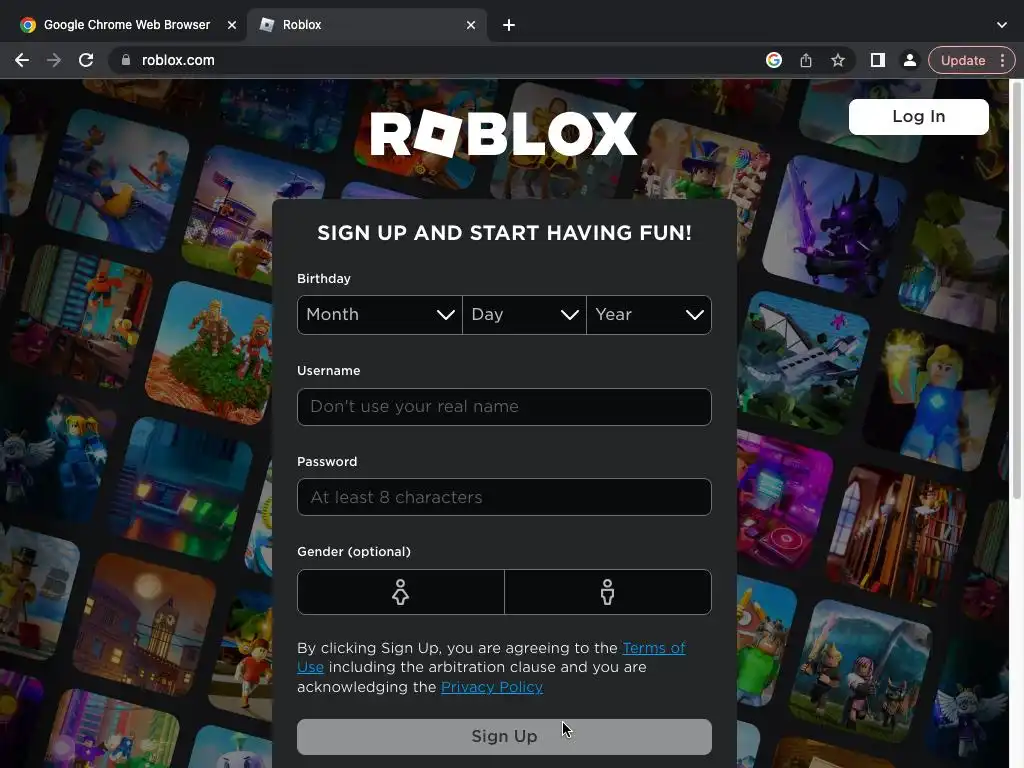Switch to Google Chrome Web Browser tab
Image resolution: width=1024 pixels, height=768 pixels.
click(127, 25)
